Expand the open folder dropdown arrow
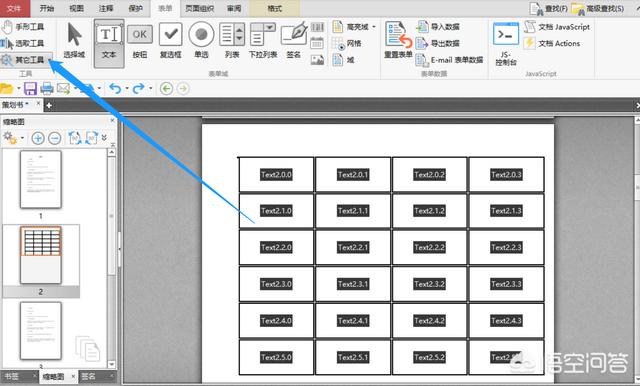Viewport: 640px width, 386px height. [18, 89]
